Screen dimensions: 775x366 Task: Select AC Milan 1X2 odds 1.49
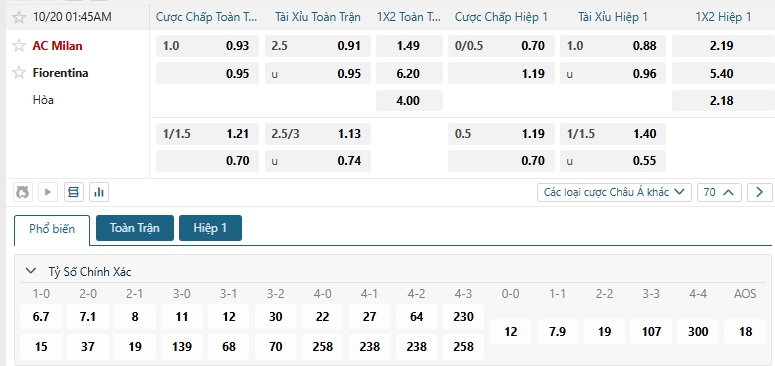409,45
